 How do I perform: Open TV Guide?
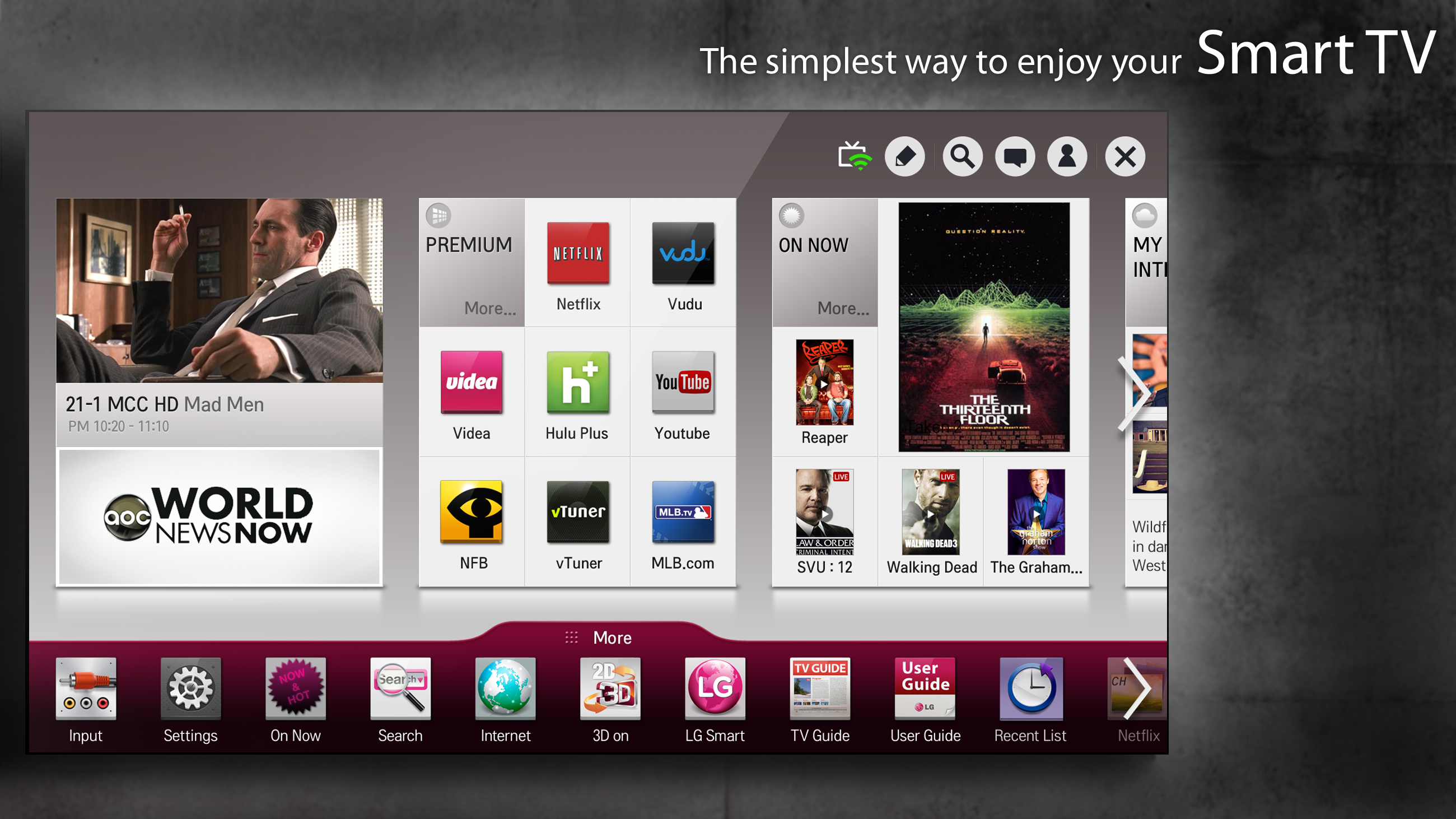[820, 700]
